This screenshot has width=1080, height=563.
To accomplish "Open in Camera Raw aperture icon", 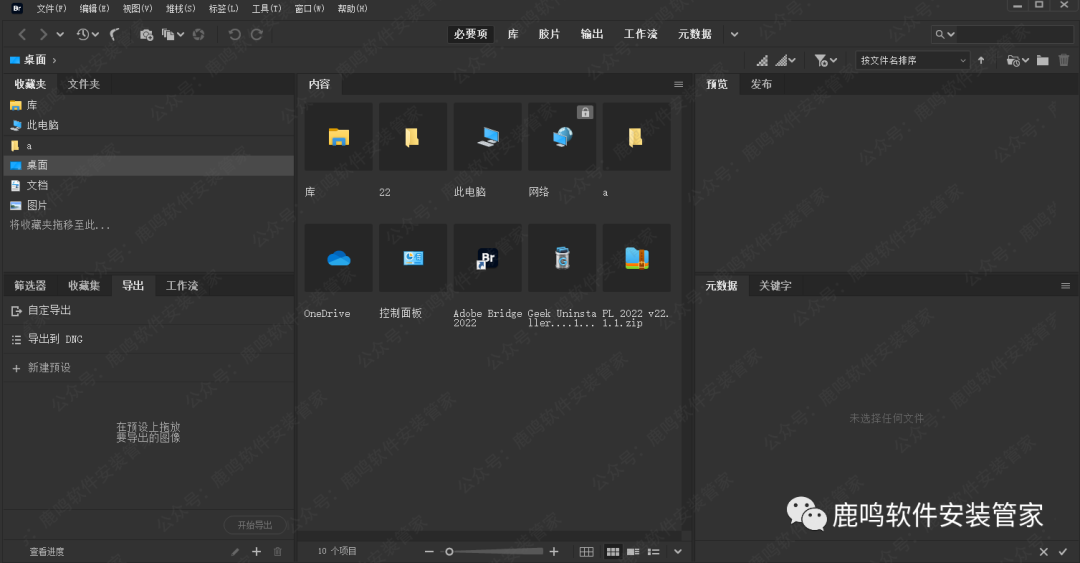I will coord(198,34).
